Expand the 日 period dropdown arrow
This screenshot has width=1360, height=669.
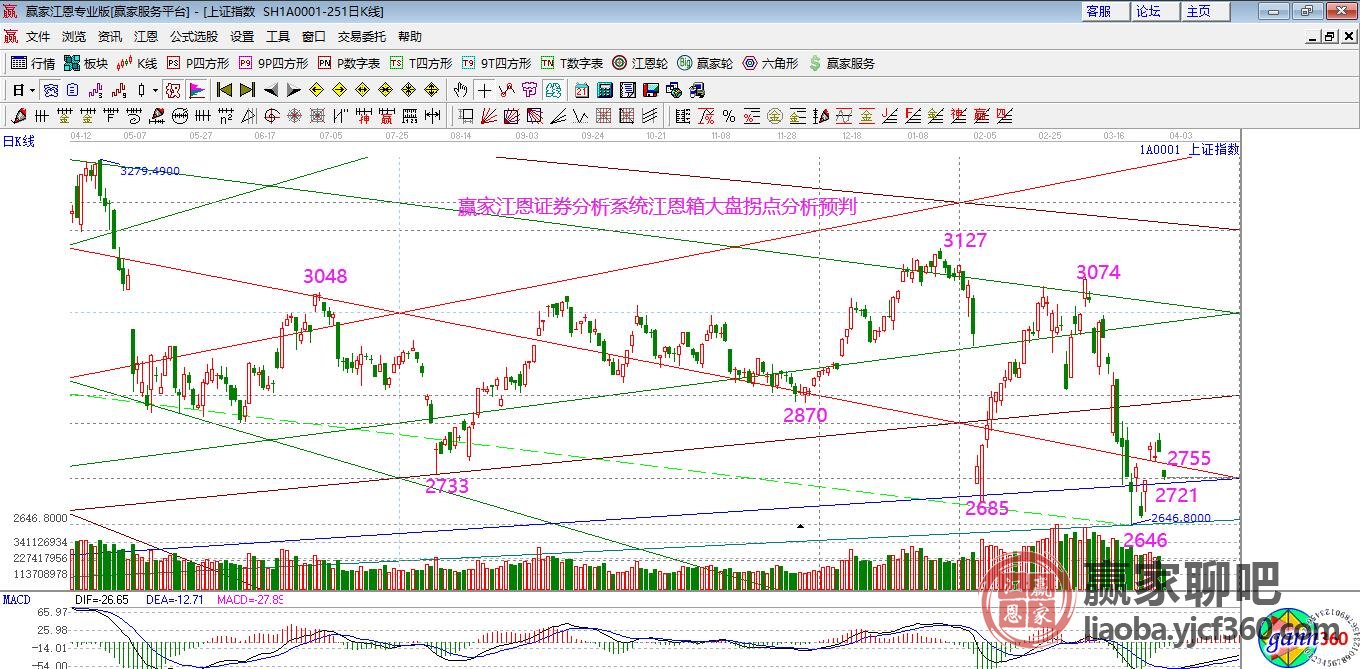coord(32,90)
